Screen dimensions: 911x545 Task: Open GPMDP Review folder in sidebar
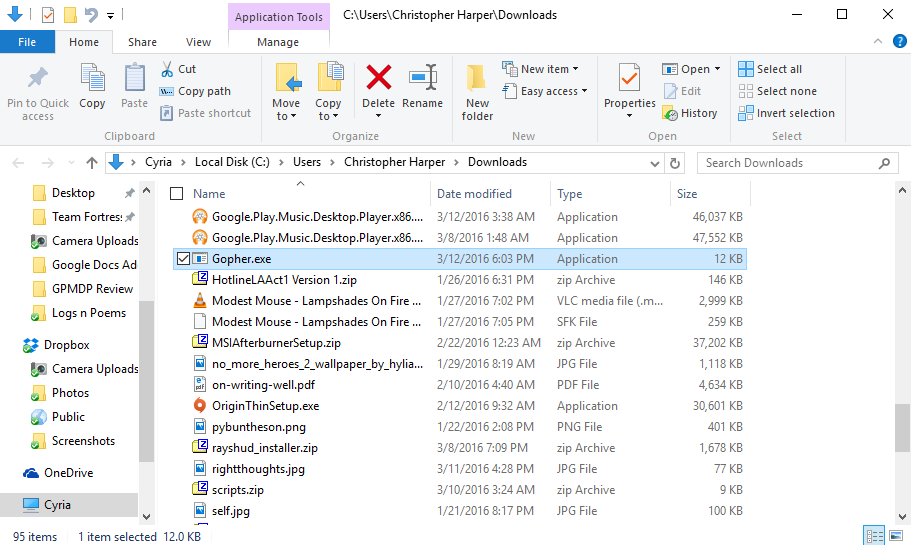click(x=92, y=289)
